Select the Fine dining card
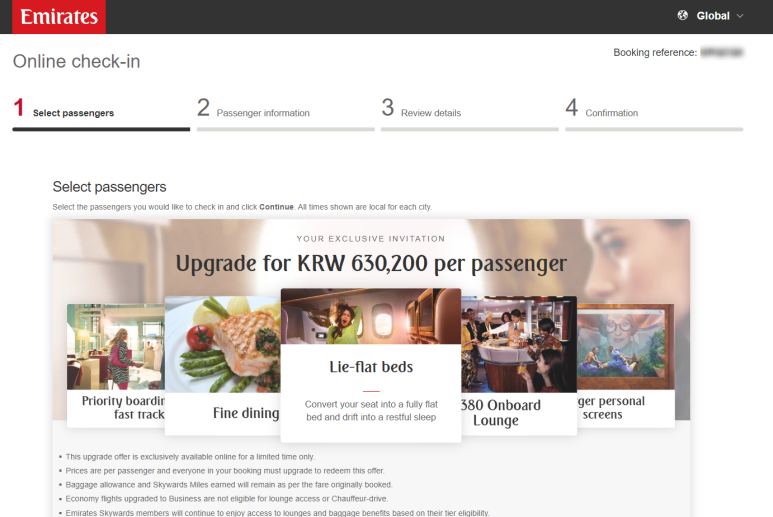 click(223, 365)
